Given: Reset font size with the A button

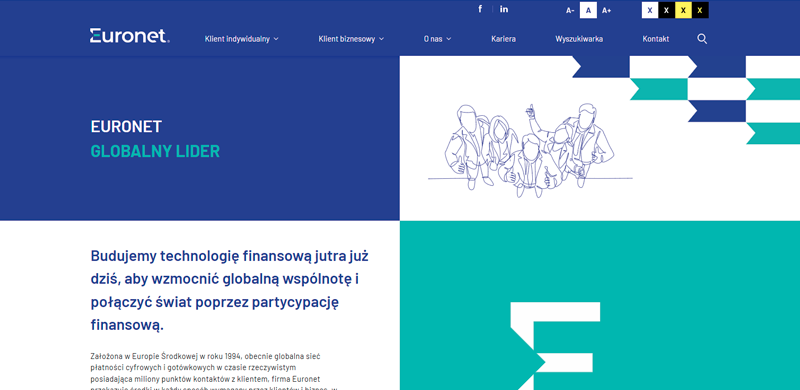Looking at the screenshot, I should pyautogui.click(x=588, y=10).
